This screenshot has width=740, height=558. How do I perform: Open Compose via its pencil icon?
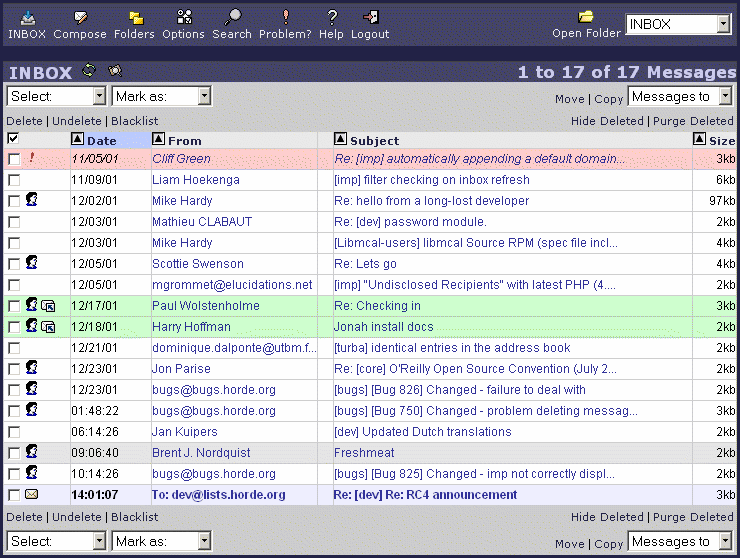80,18
